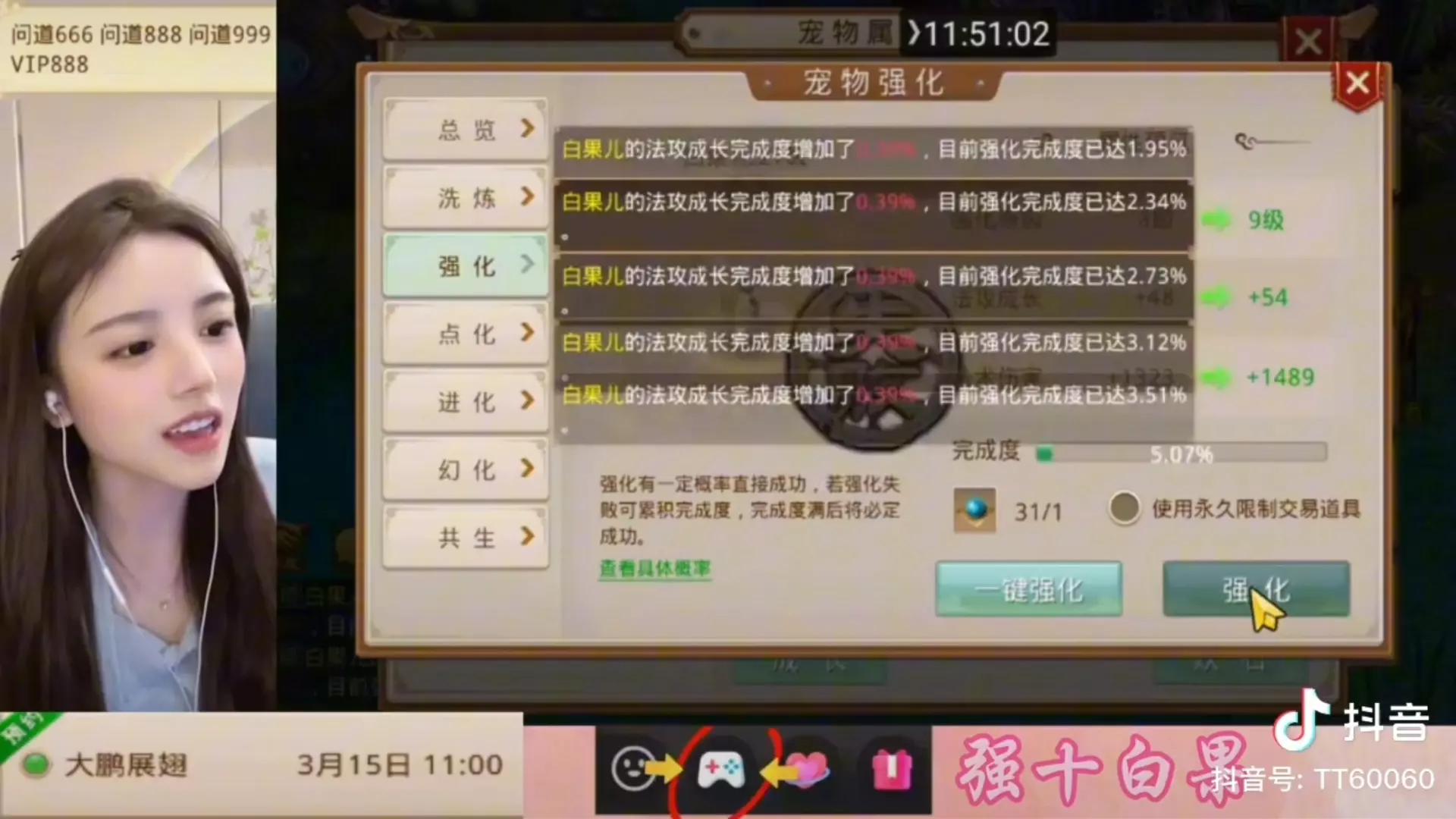Switch to the 幻化 tab
The image size is (1456, 819).
point(466,469)
